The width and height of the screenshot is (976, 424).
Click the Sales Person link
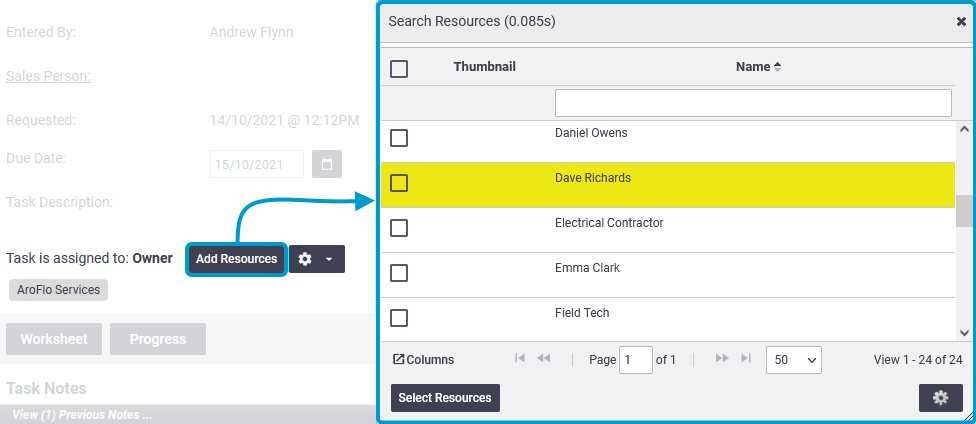pos(49,76)
